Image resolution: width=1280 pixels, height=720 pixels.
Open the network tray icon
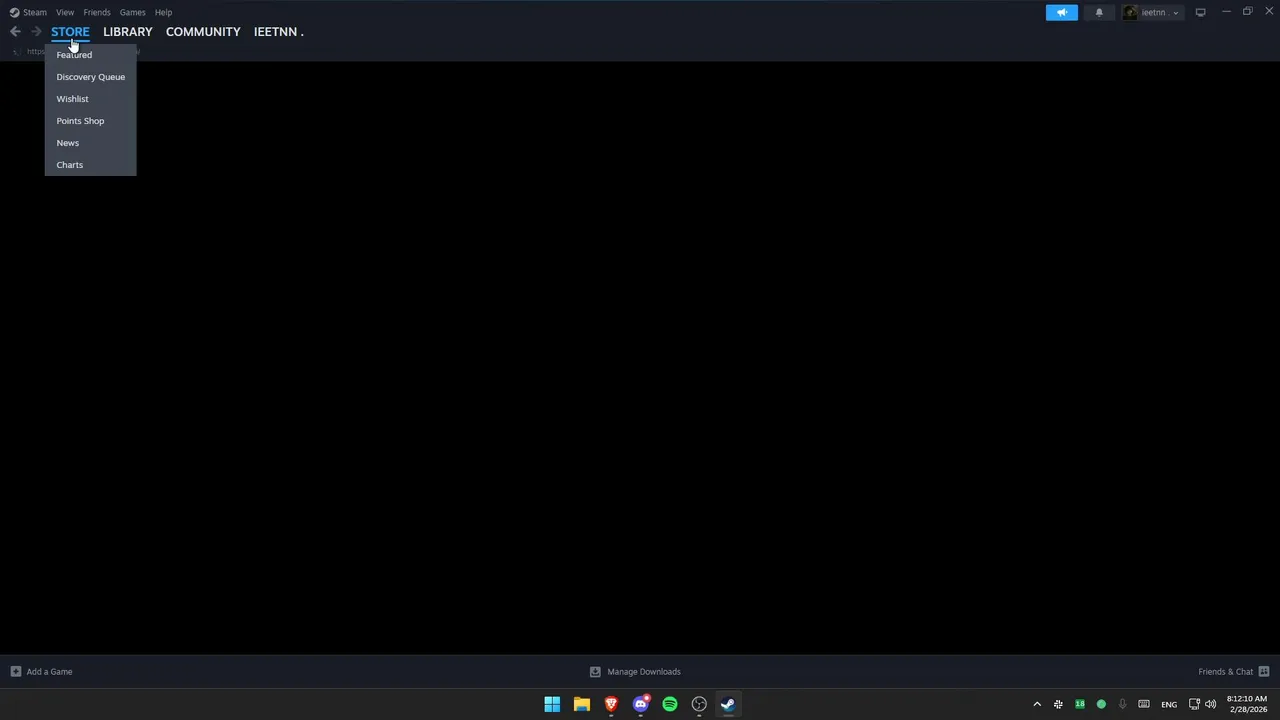(1194, 704)
